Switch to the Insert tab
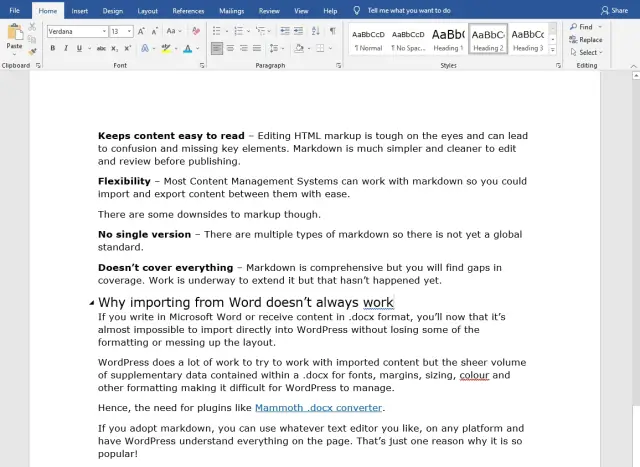 pyautogui.click(x=80, y=11)
